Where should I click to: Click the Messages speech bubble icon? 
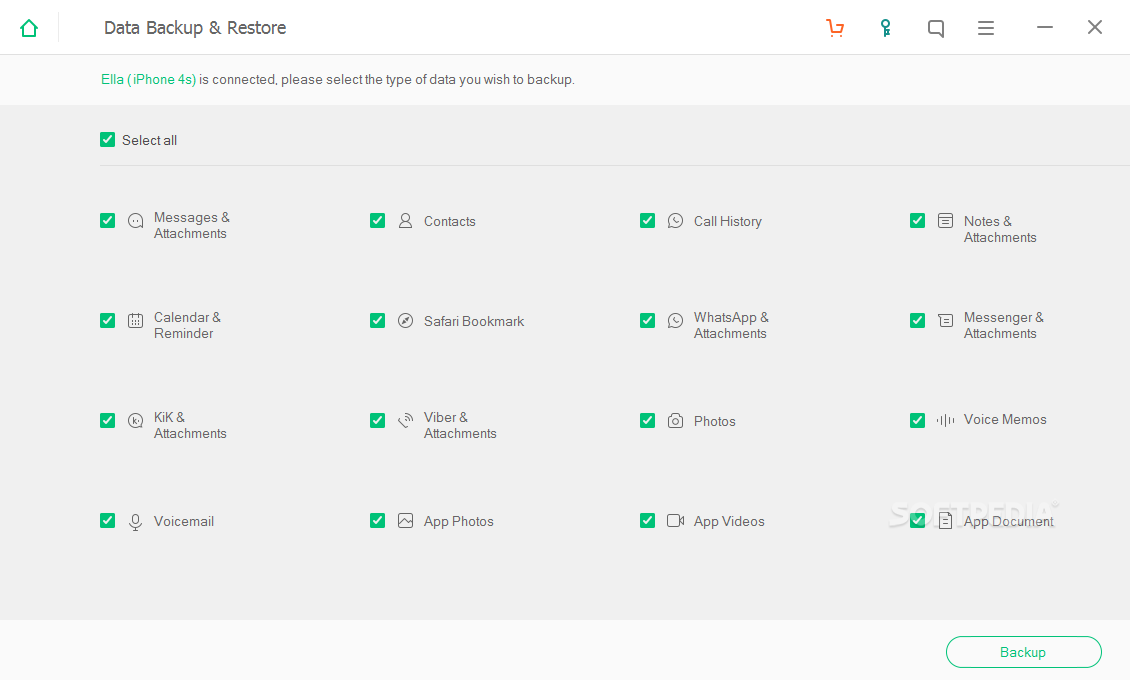135,221
